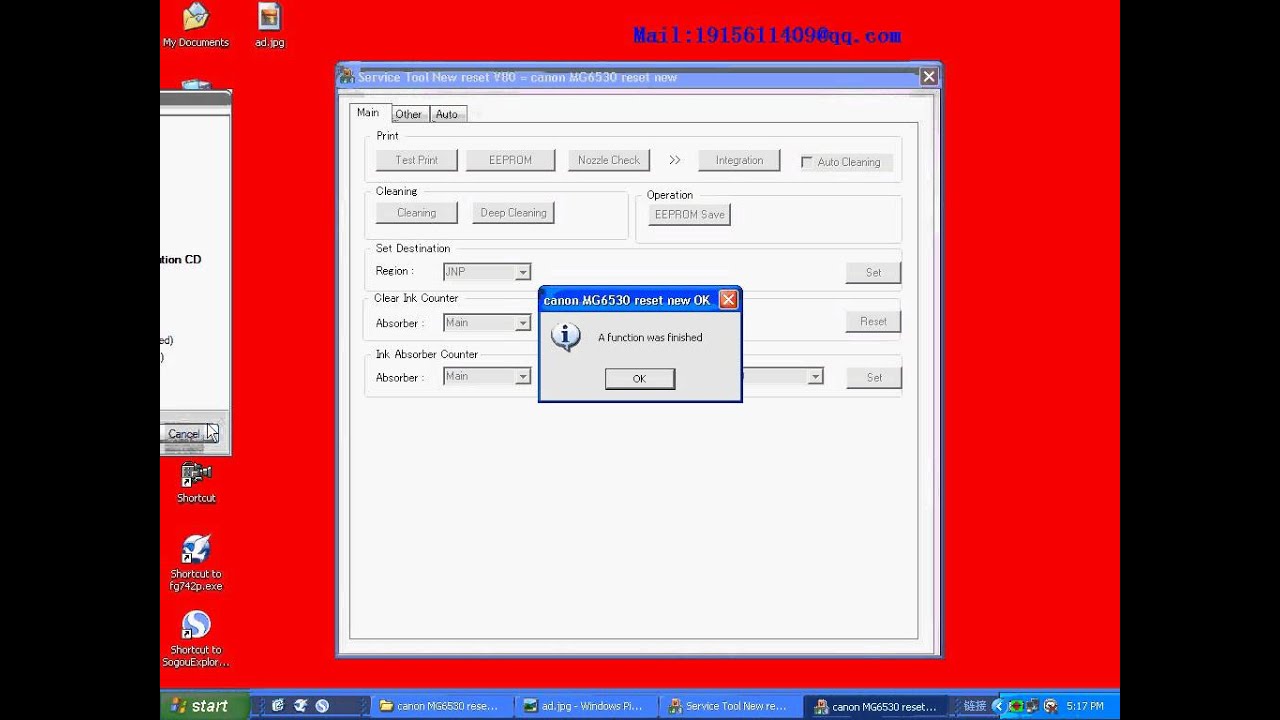Launch the Shortcut to fg742p.exe icon

coord(196,563)
